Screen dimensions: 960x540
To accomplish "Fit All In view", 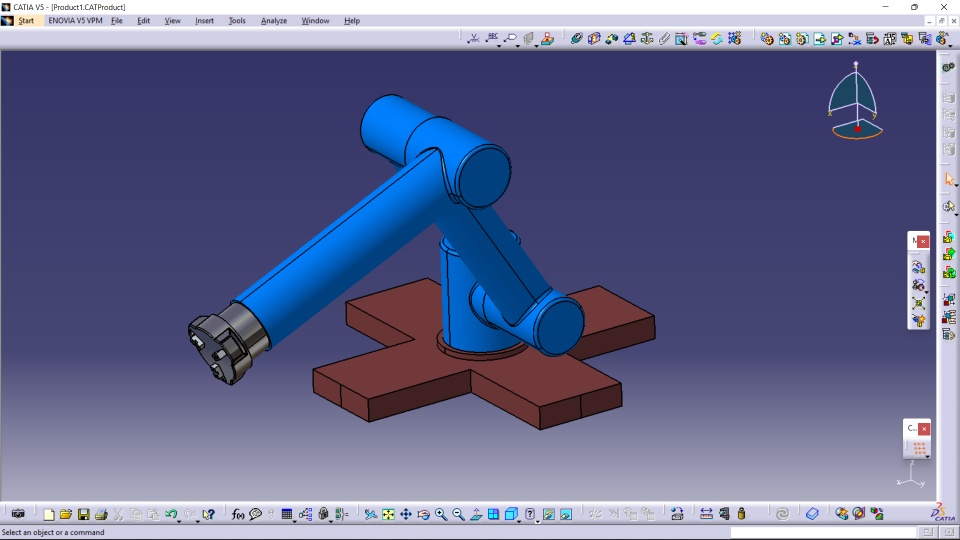I will pyautogui.click(x=388, y=514).
